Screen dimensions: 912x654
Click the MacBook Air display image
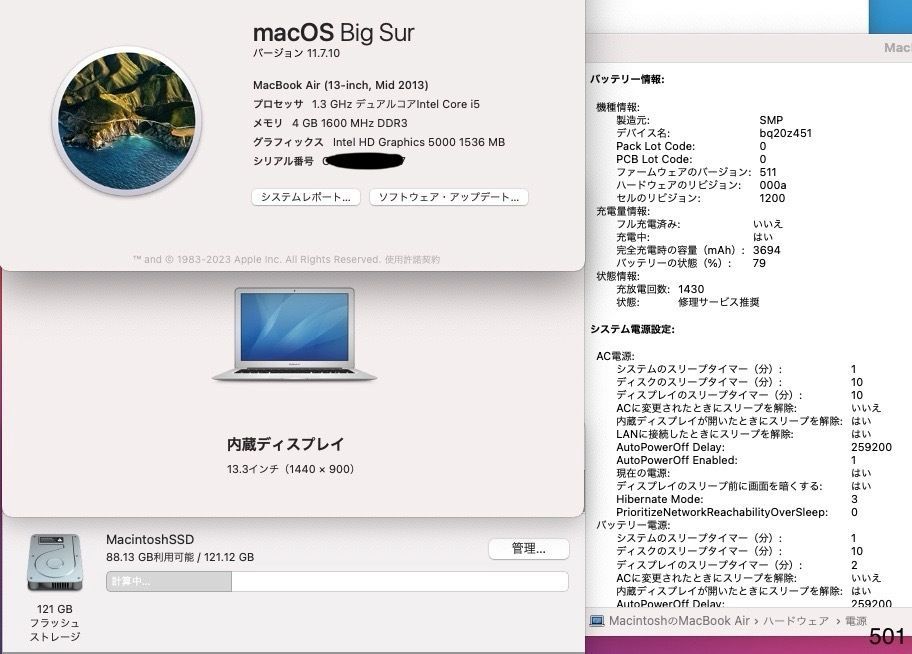tap(294, 335)
